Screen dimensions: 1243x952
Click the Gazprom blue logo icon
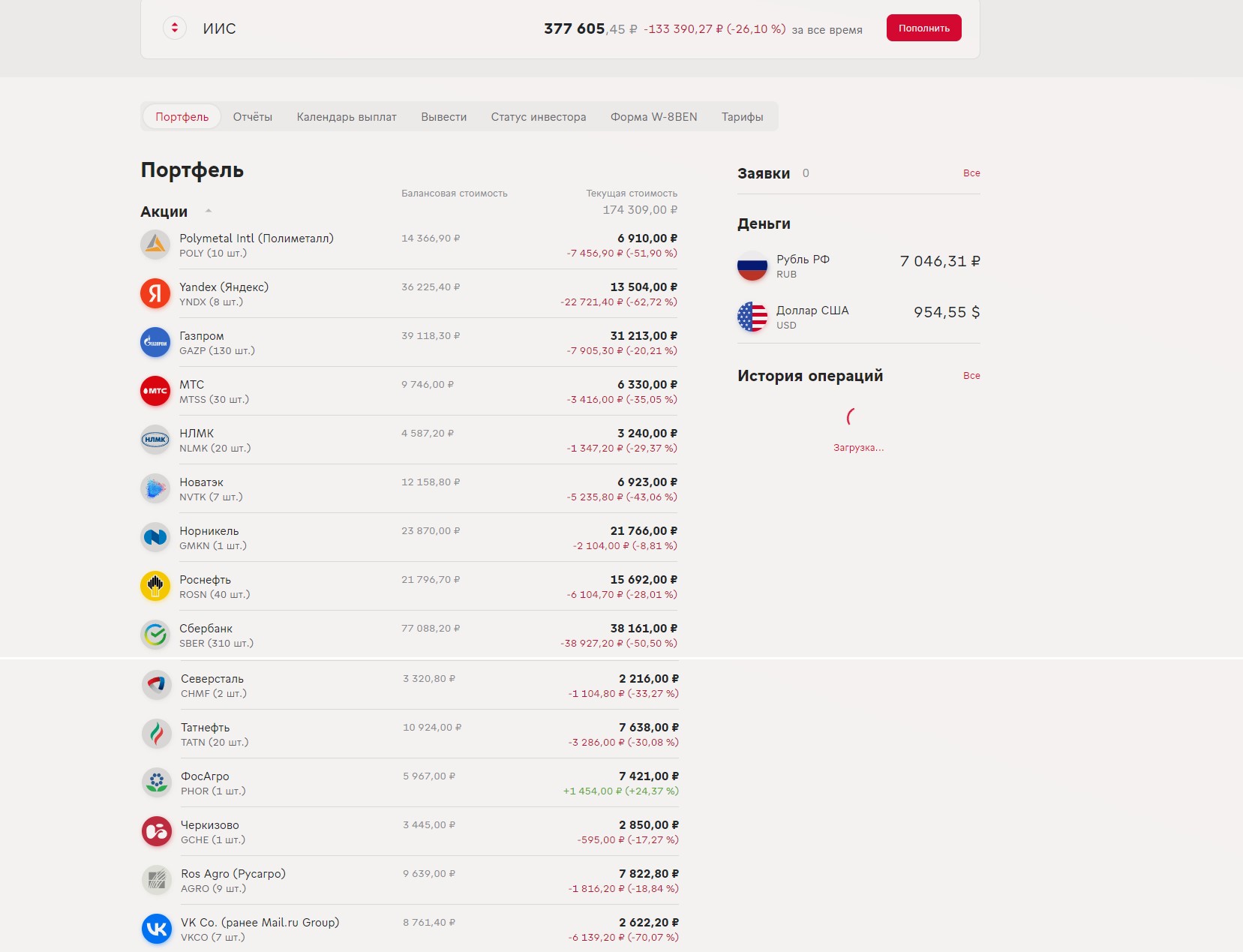[155, 342]
